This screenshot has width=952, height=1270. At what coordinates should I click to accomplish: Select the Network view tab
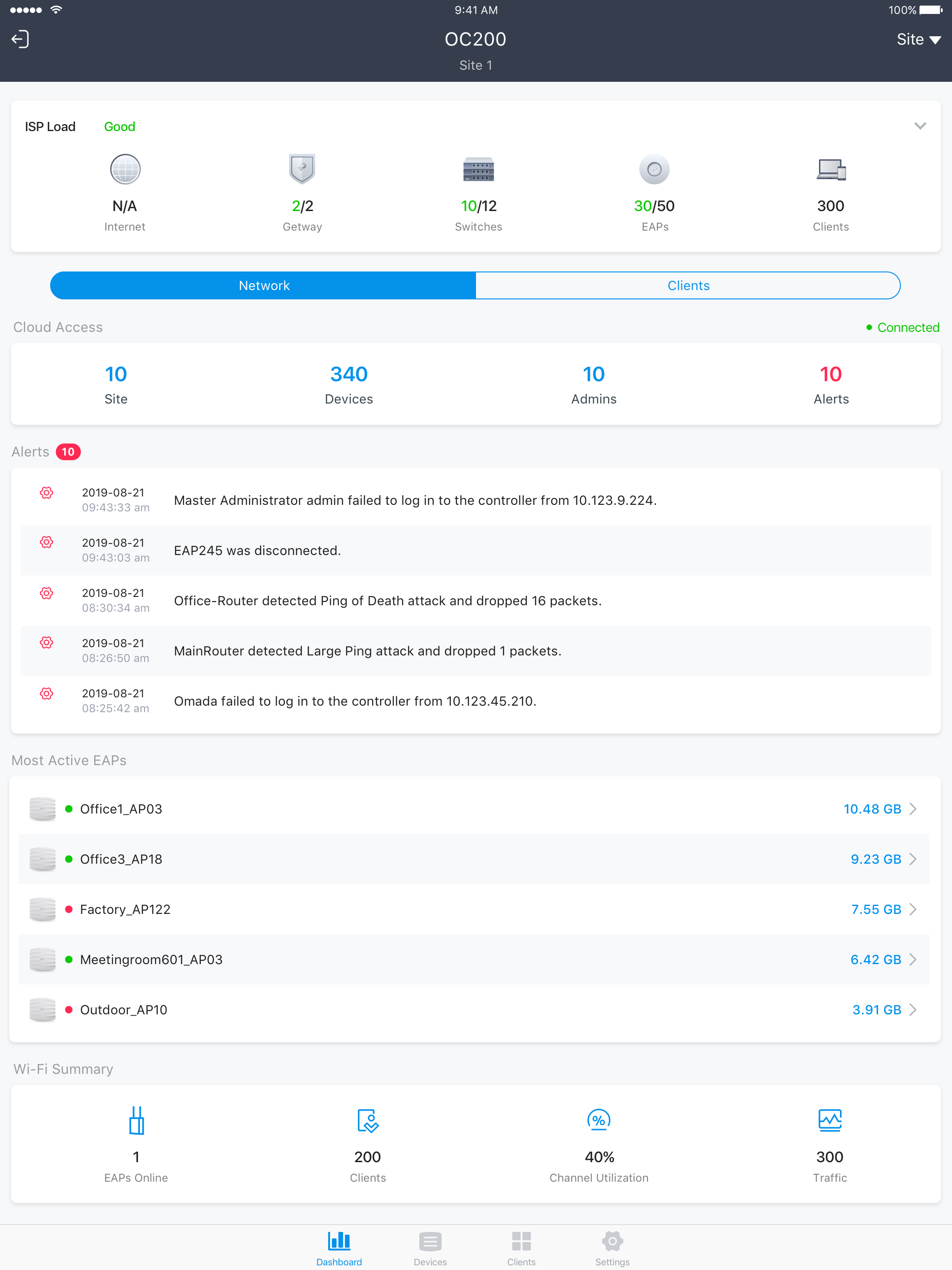coord(264,285)
